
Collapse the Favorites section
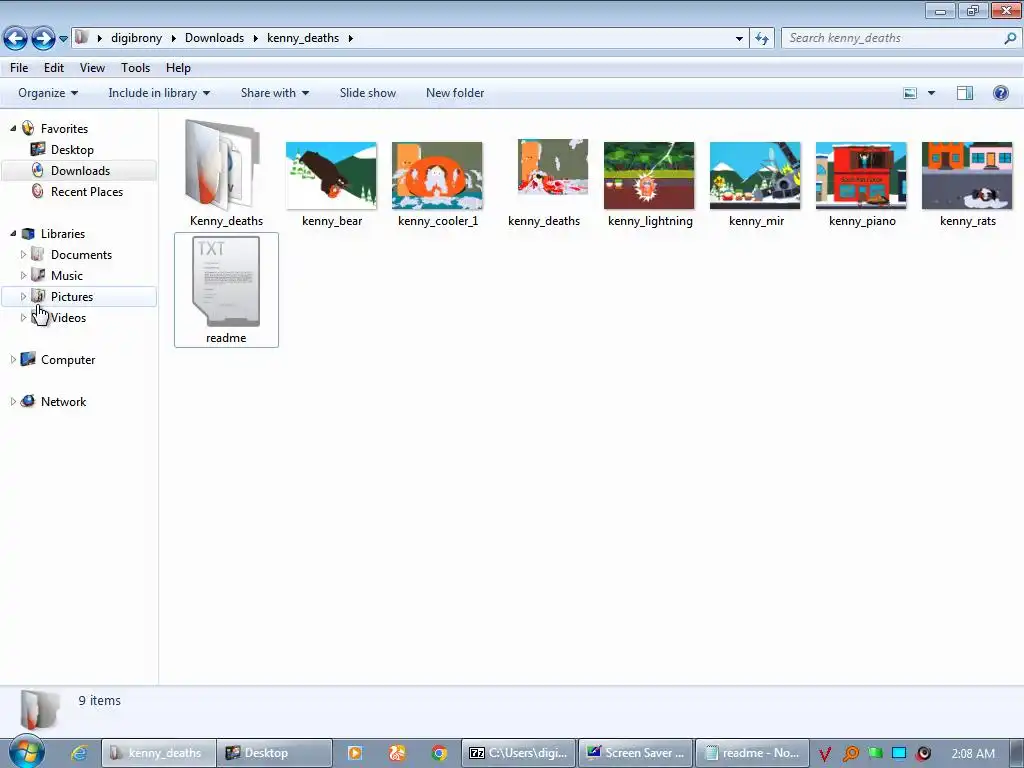coord(13,129)
